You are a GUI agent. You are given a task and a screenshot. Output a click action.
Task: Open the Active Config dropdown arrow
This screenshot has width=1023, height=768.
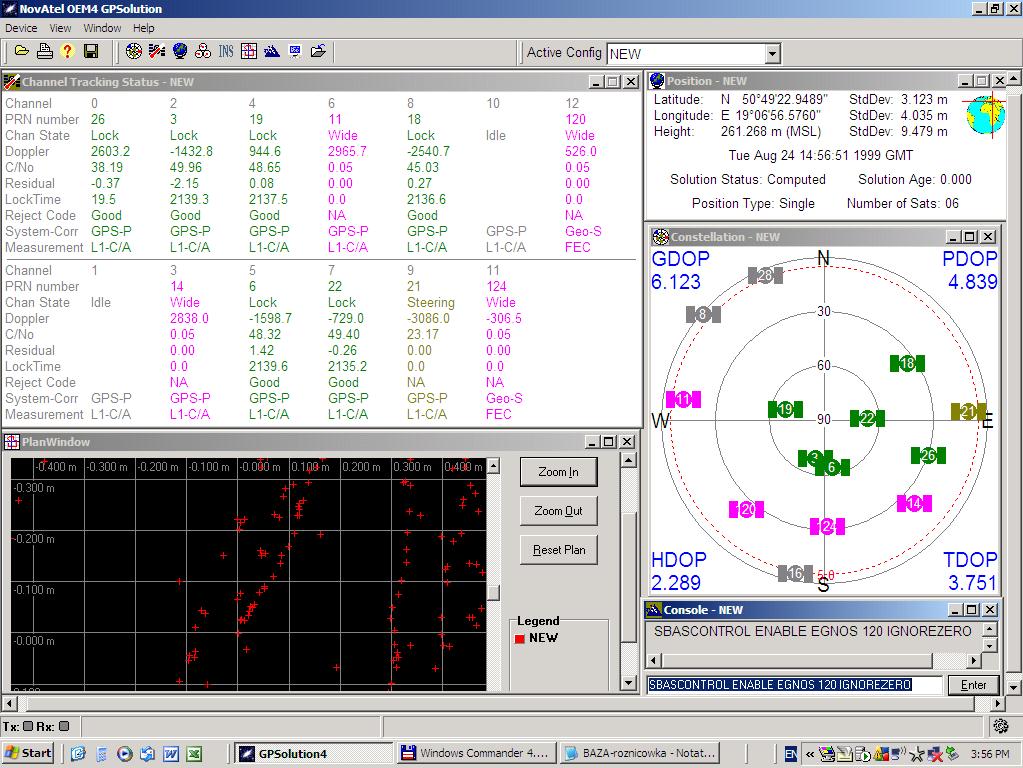point(772,54)
